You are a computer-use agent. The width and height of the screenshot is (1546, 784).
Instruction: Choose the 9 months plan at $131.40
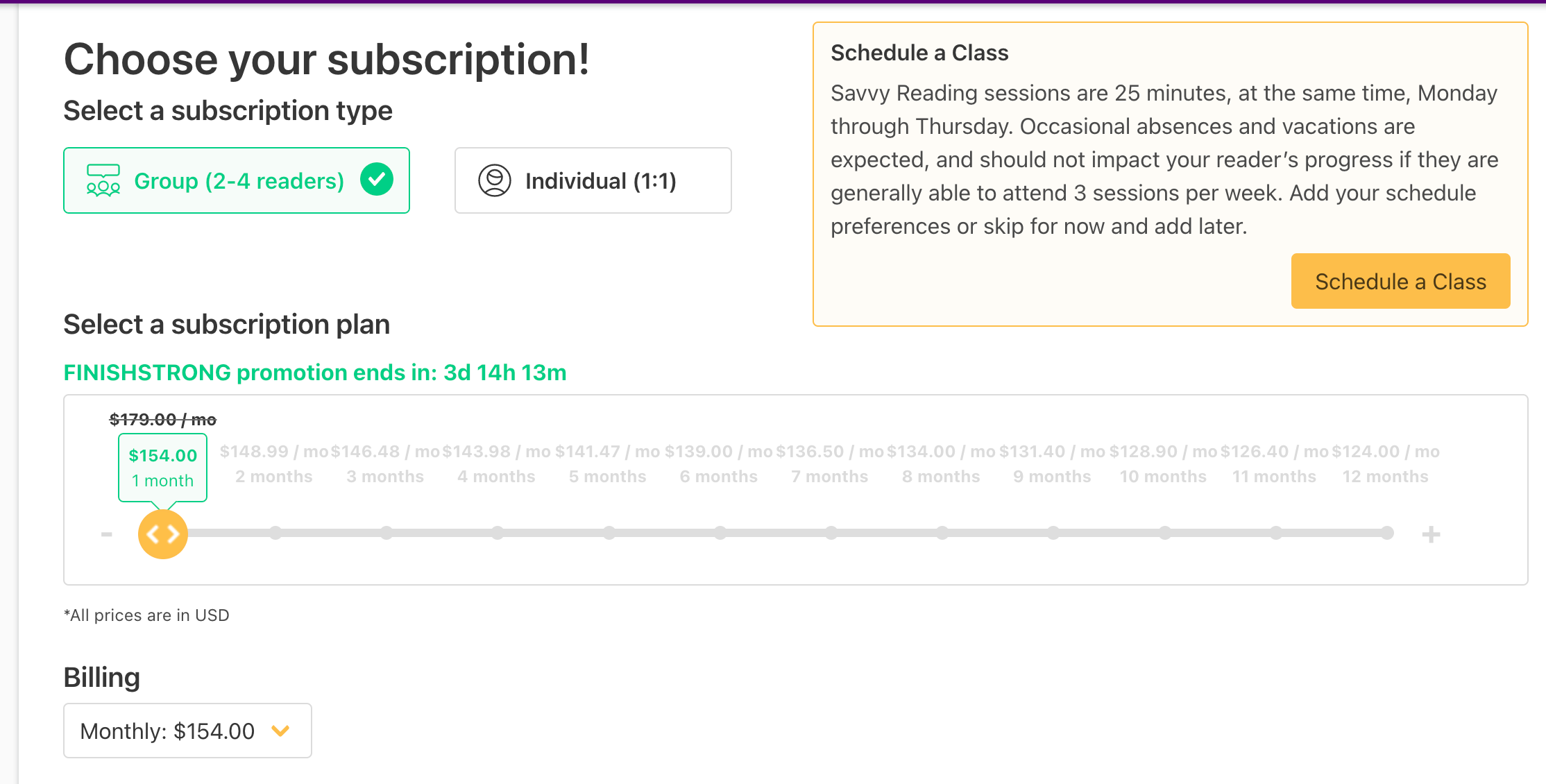pos(1052,464)
